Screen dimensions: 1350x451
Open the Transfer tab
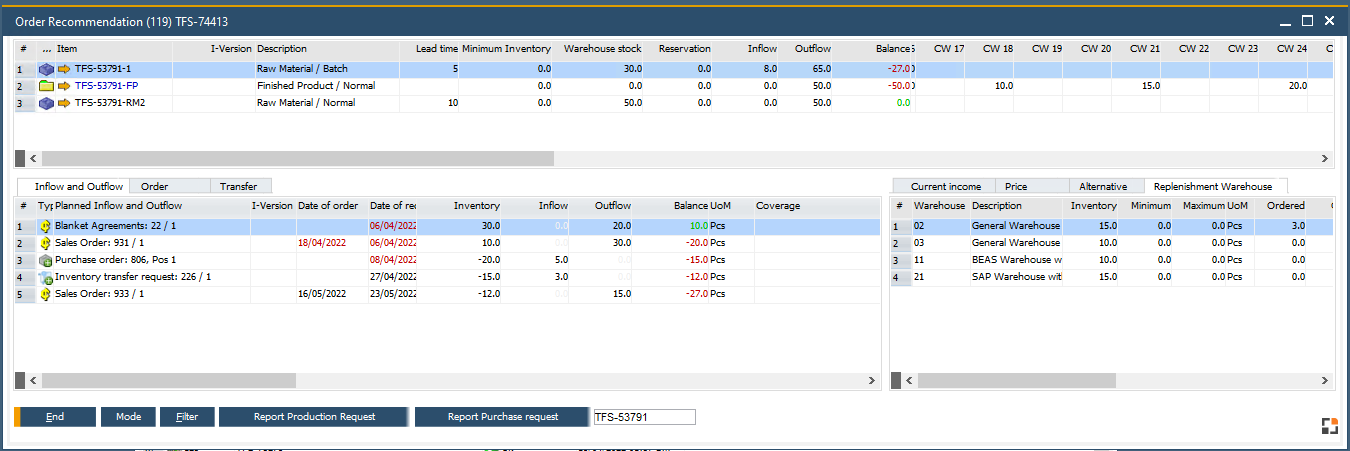pyautogui.click(x=238, y=186)
